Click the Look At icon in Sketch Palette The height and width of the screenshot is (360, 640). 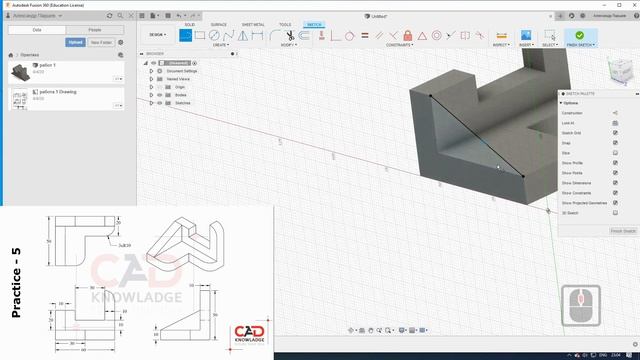coord(615,123)
